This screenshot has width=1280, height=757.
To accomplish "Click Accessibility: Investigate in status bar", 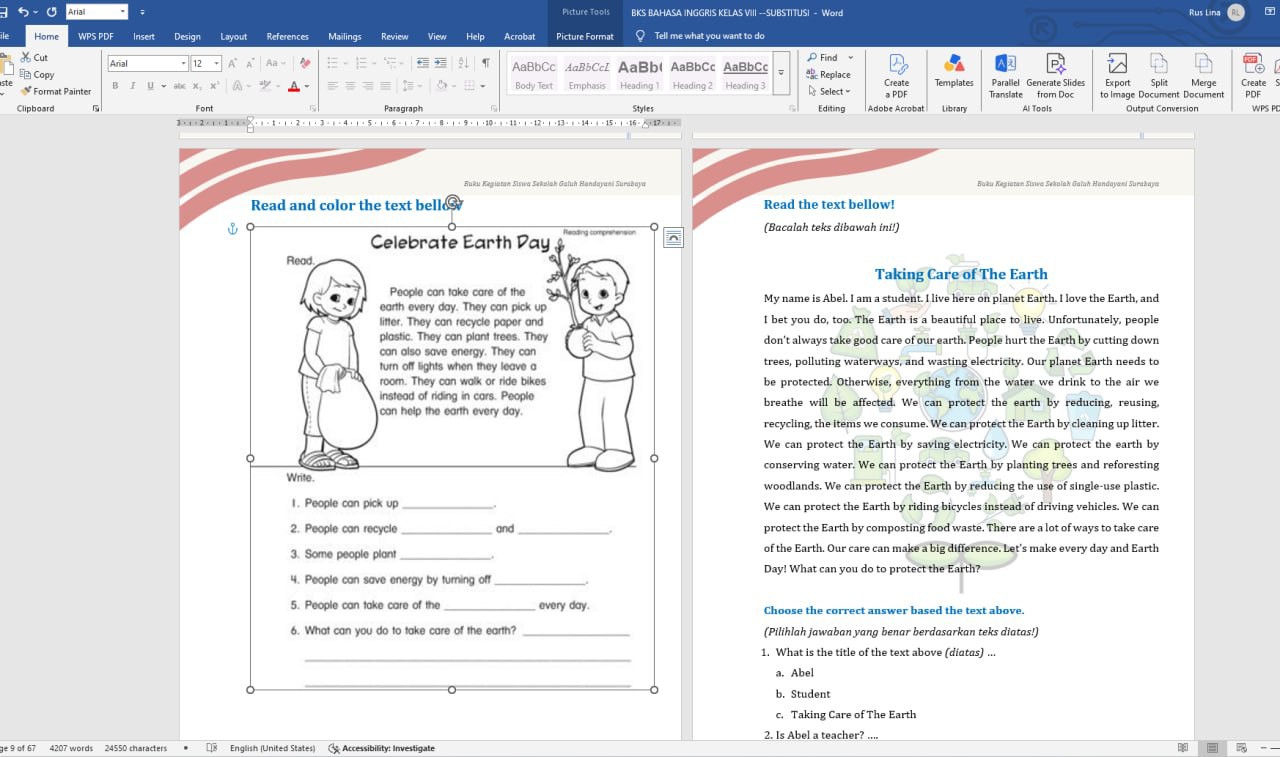I will click(382, 748).
